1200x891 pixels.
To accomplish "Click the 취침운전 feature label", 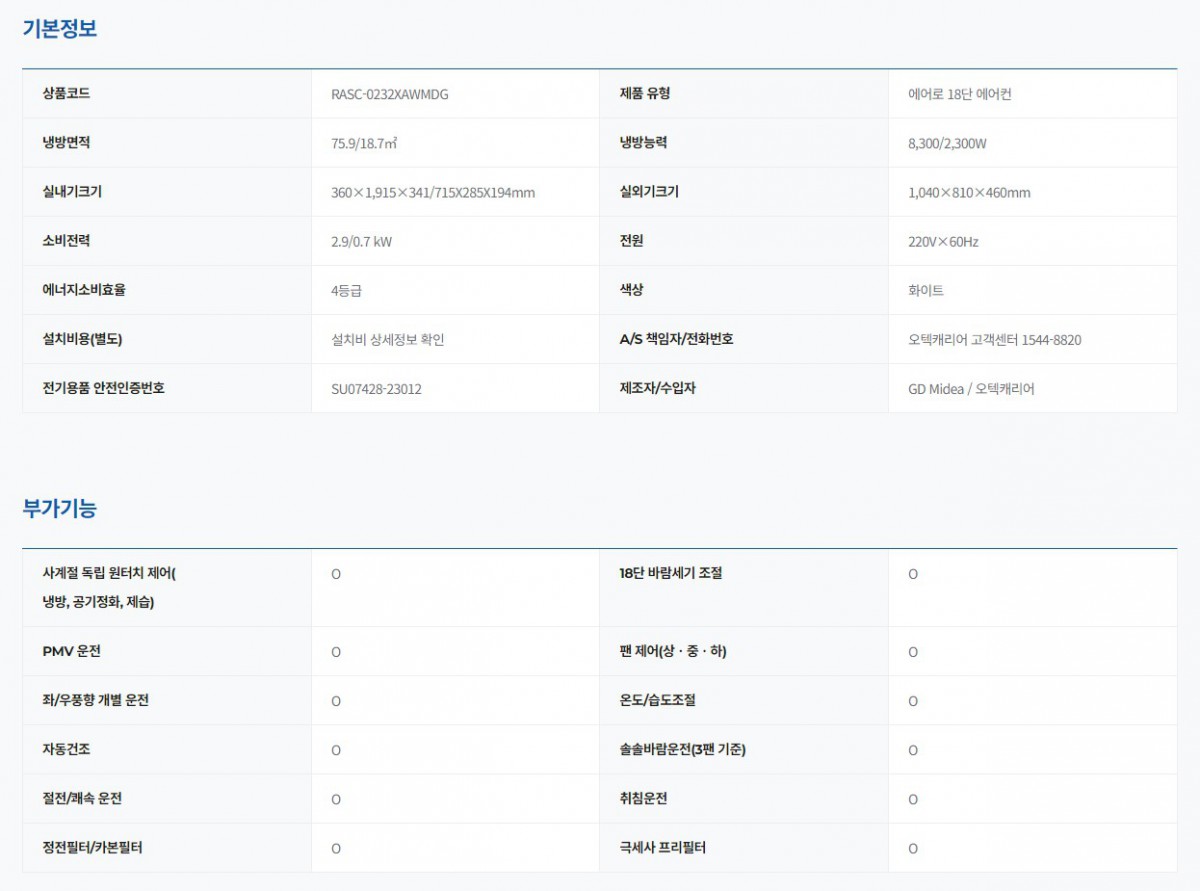I will pos(643,798).
